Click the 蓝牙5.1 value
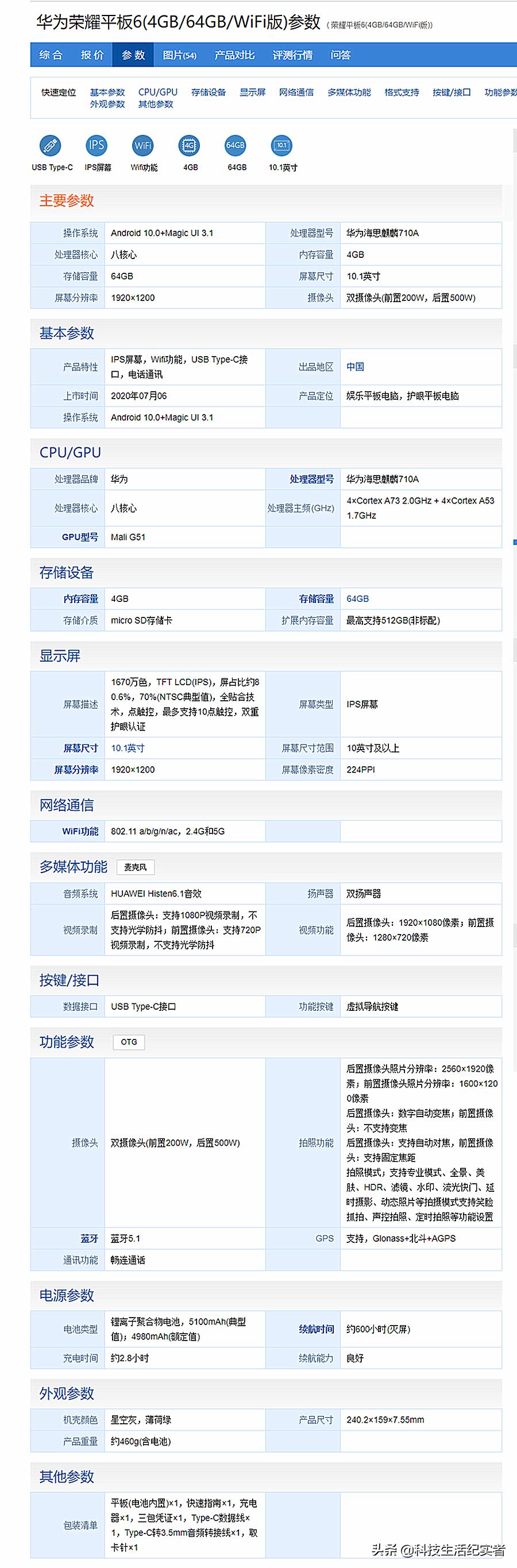 coord(125,1239)
